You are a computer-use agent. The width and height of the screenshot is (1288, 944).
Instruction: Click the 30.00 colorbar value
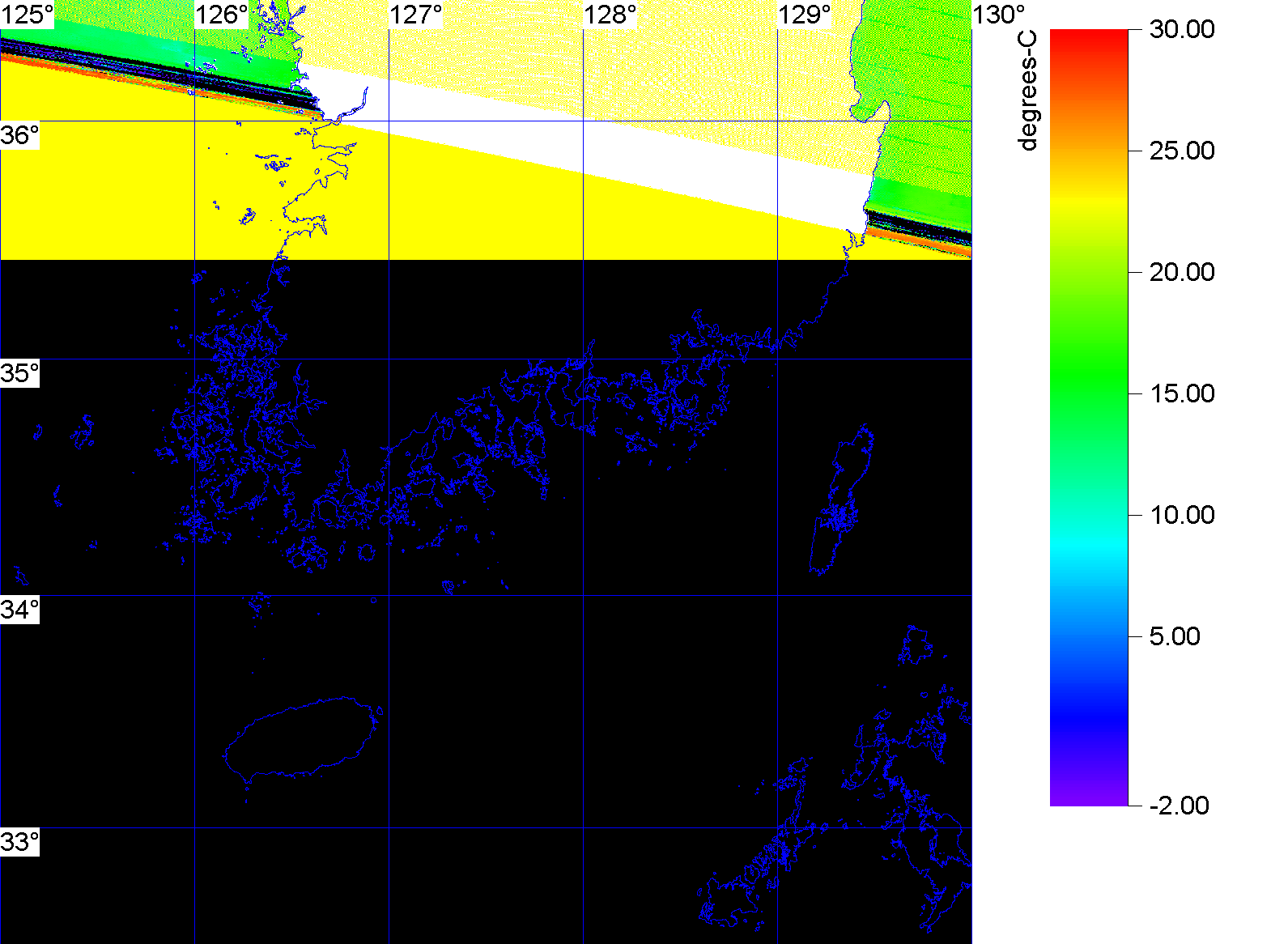coord(1182,29)
